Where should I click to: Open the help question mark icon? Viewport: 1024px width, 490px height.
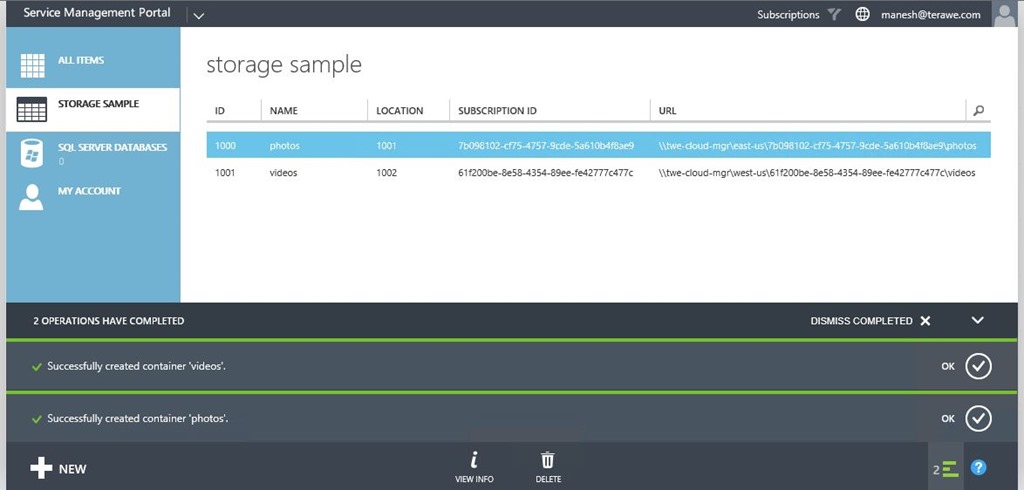(978, 467)
